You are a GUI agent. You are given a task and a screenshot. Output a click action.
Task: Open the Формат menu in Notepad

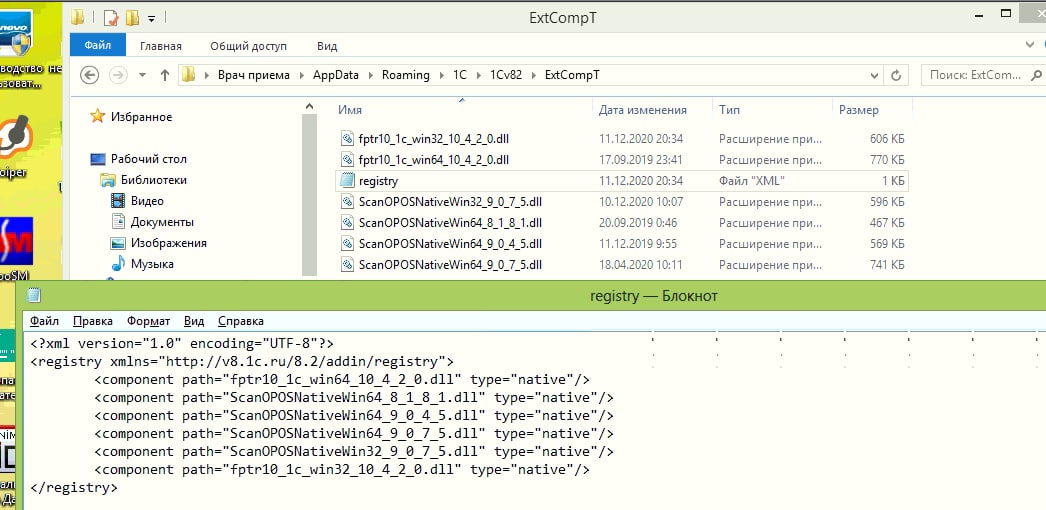[148, 321]
